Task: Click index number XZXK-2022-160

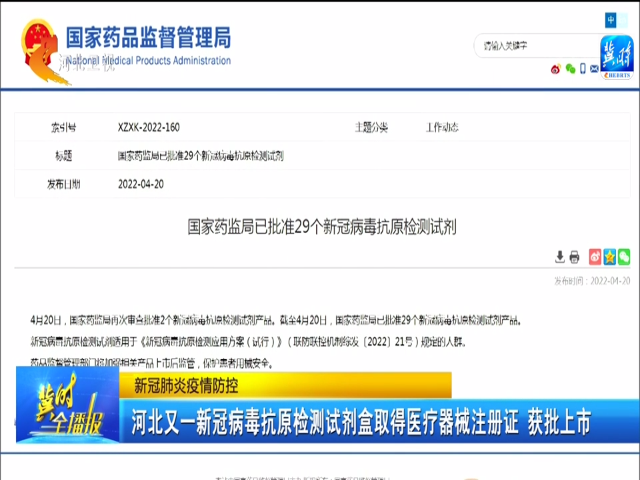Action: click(x=149, y=127)
